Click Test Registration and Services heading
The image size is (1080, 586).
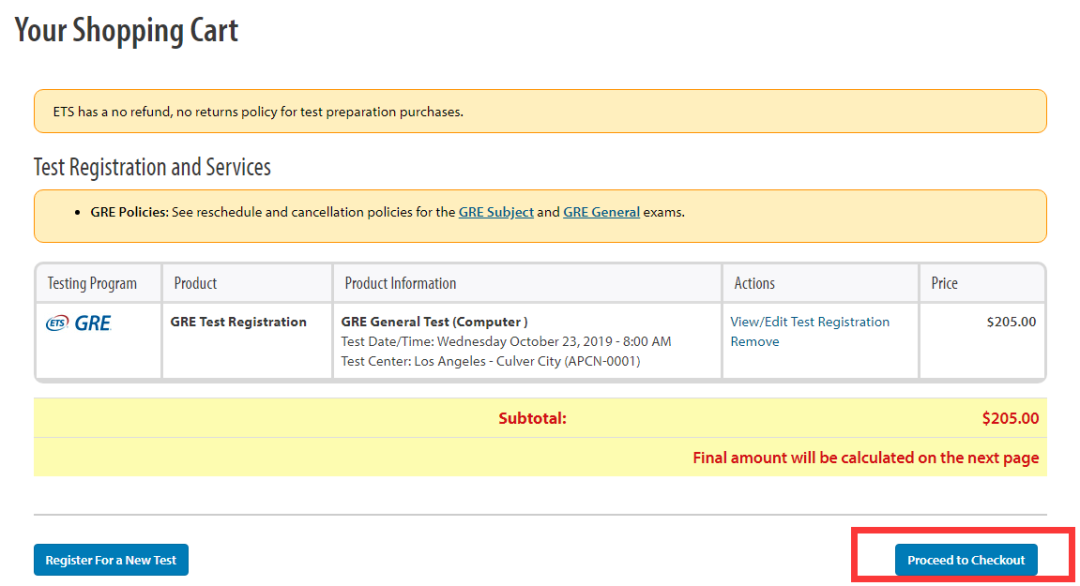(152, 167)
